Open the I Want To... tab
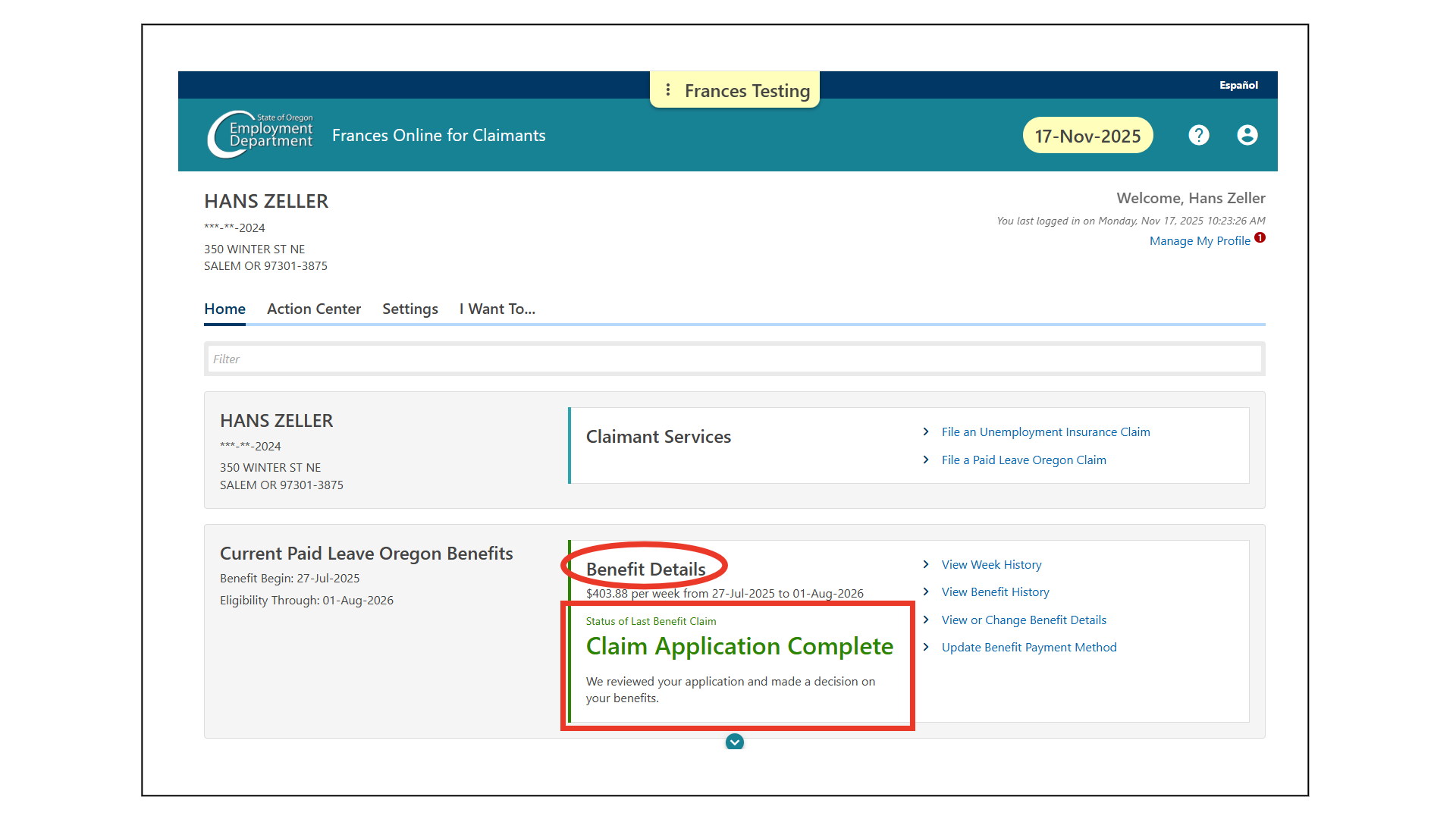This screenshot has height=819, width=1456. 497,309
